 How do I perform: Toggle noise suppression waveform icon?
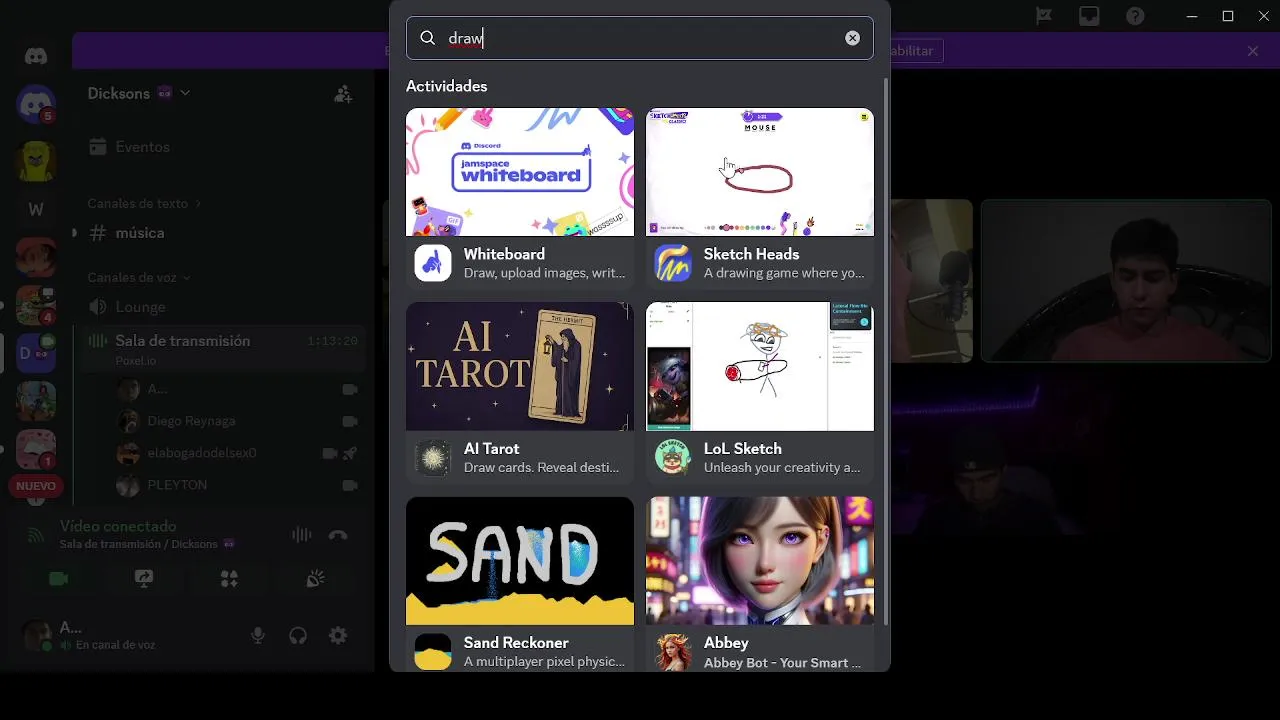point(301,535)
